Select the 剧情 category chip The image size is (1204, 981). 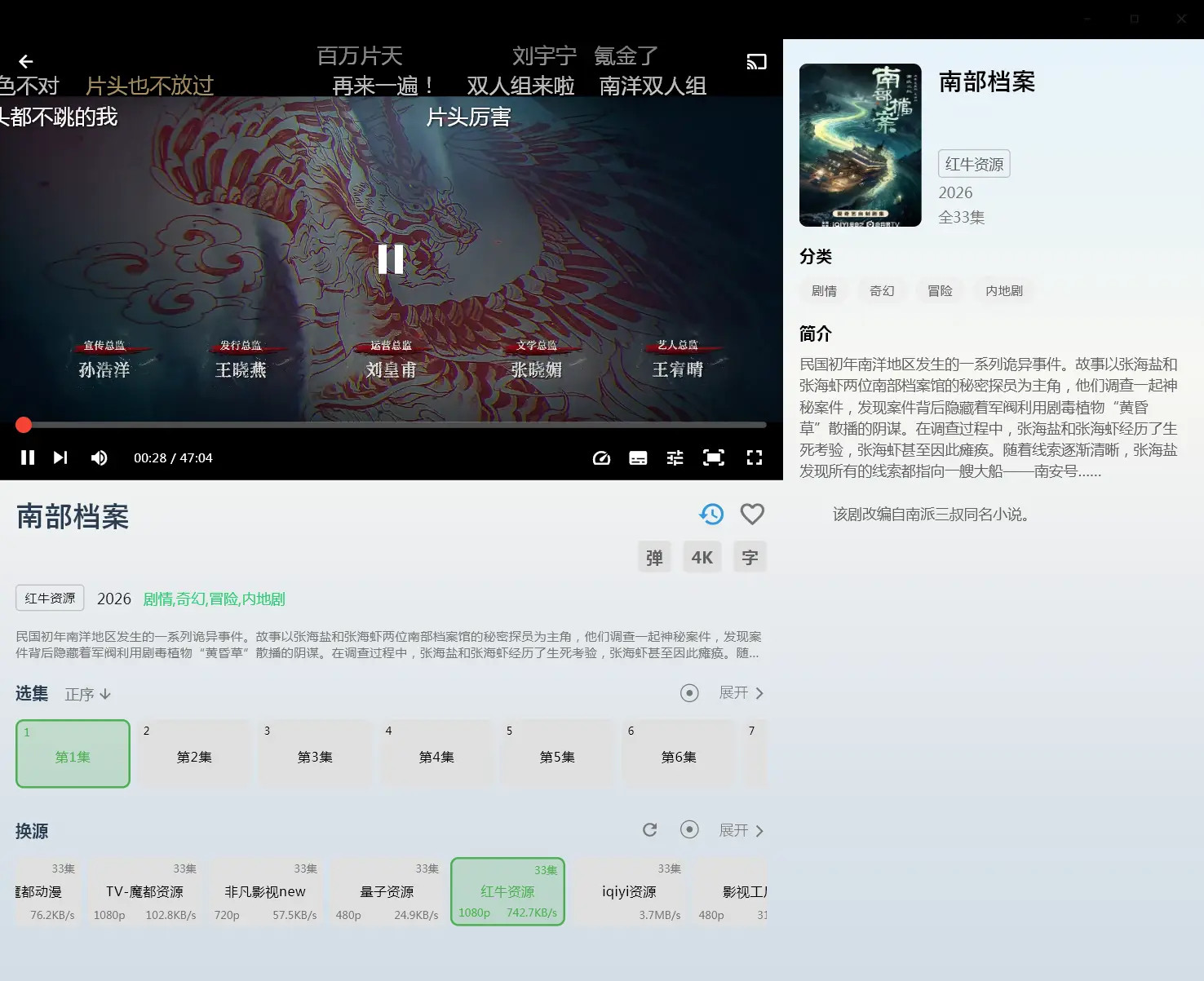(824, 291)
